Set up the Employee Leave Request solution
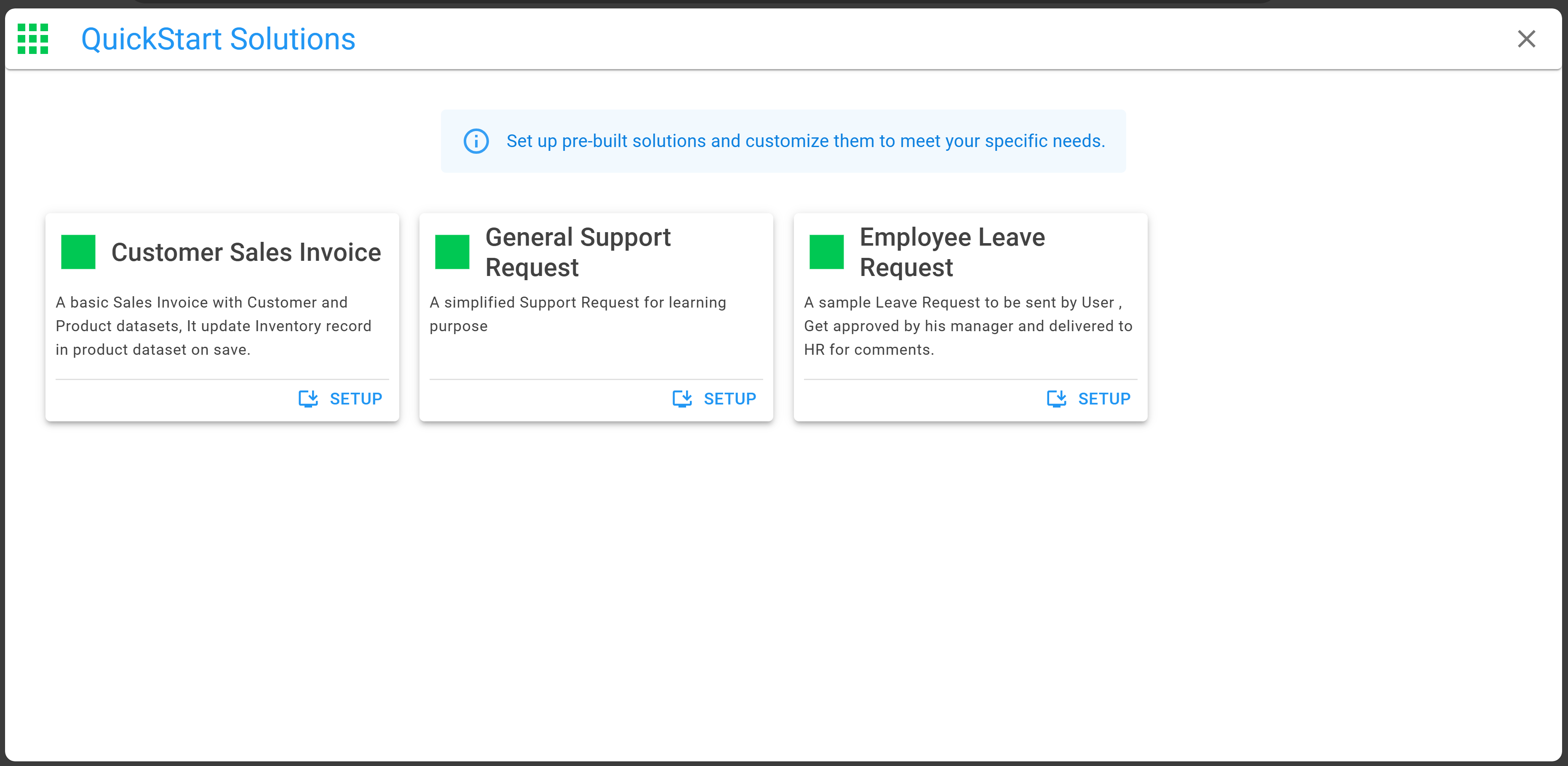Viewport: 1568px width, 766px height. pos(1089,399)
